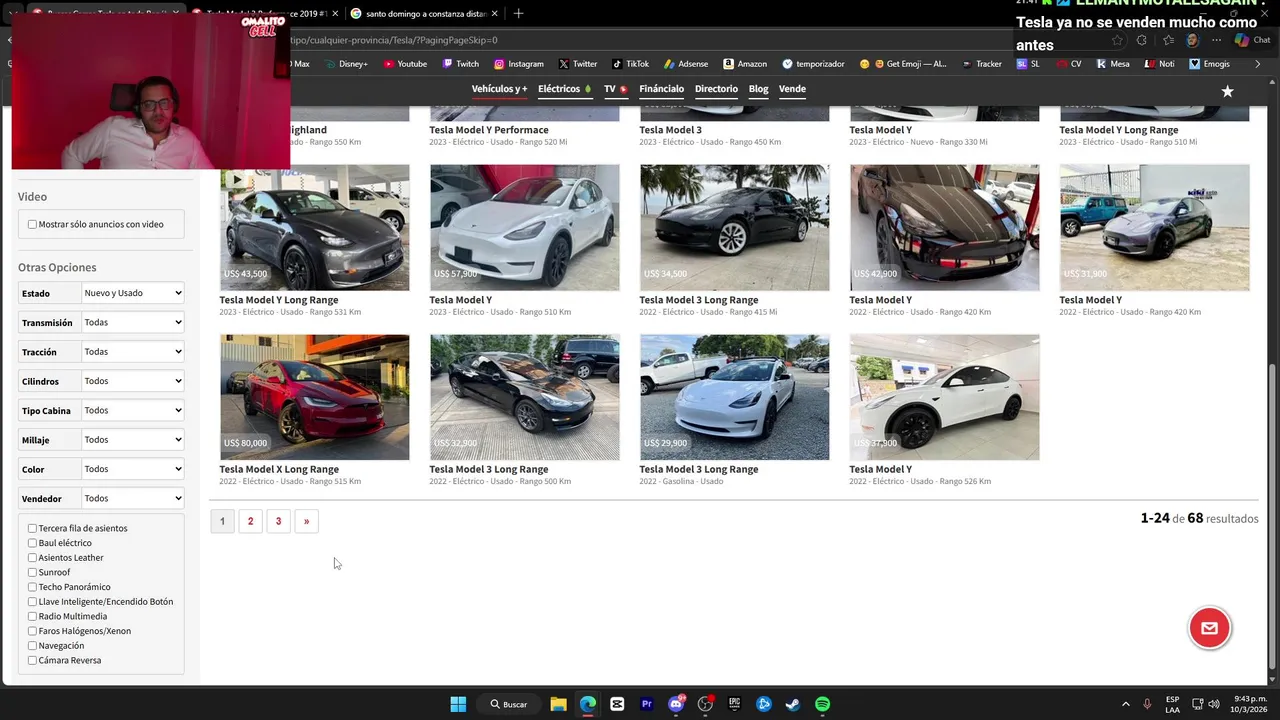Open the Directorio menu item

click(716, 89)
